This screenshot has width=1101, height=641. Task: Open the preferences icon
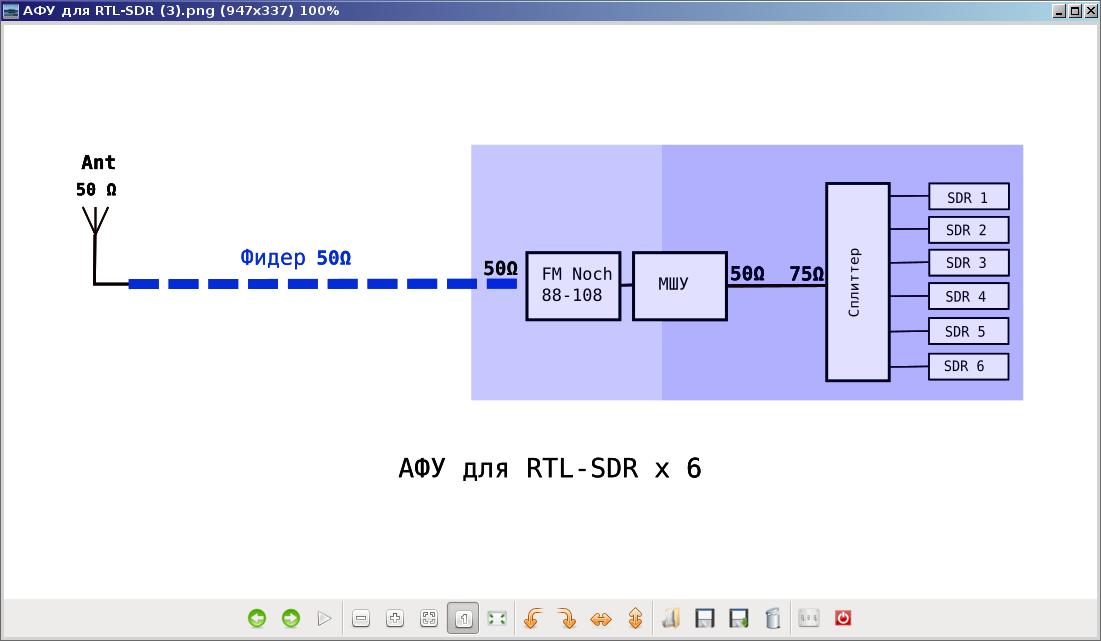click(809, 619)
